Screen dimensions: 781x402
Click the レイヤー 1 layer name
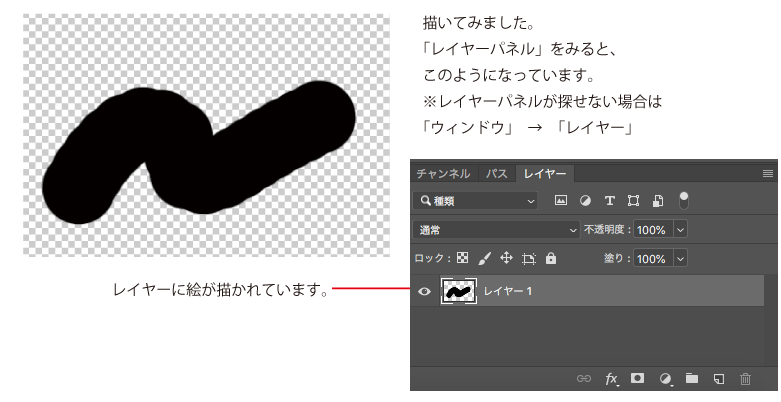click(508, 291)
